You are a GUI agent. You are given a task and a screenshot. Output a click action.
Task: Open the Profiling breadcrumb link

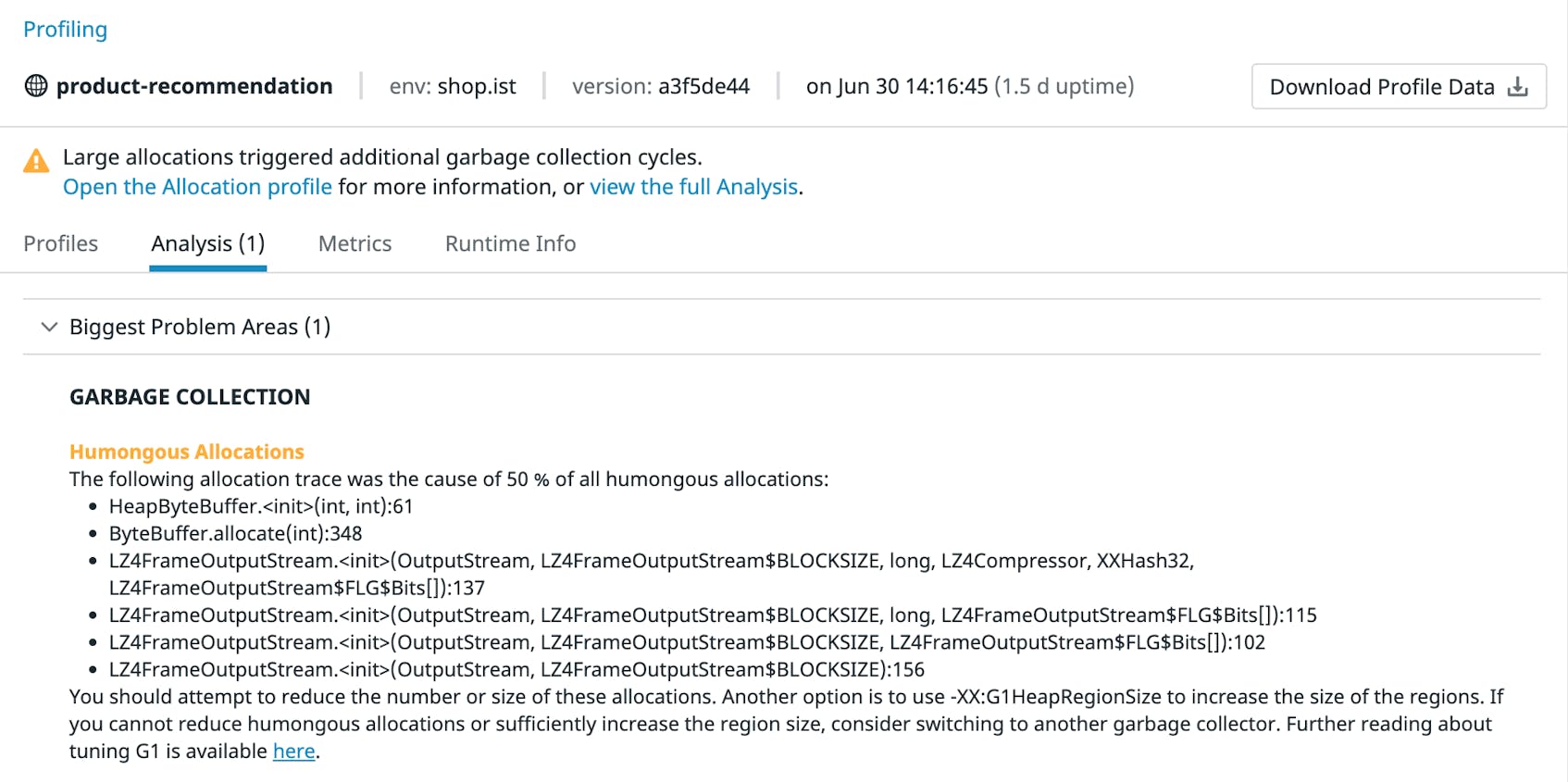(x=65, y=30)
